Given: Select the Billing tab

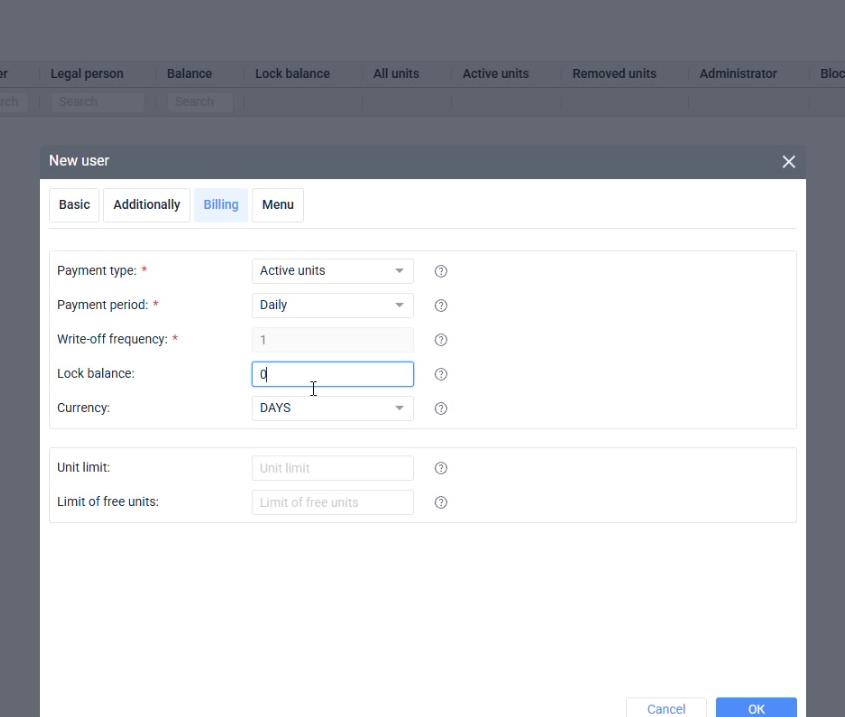Looking at the screenshot, I should [221, 205].
